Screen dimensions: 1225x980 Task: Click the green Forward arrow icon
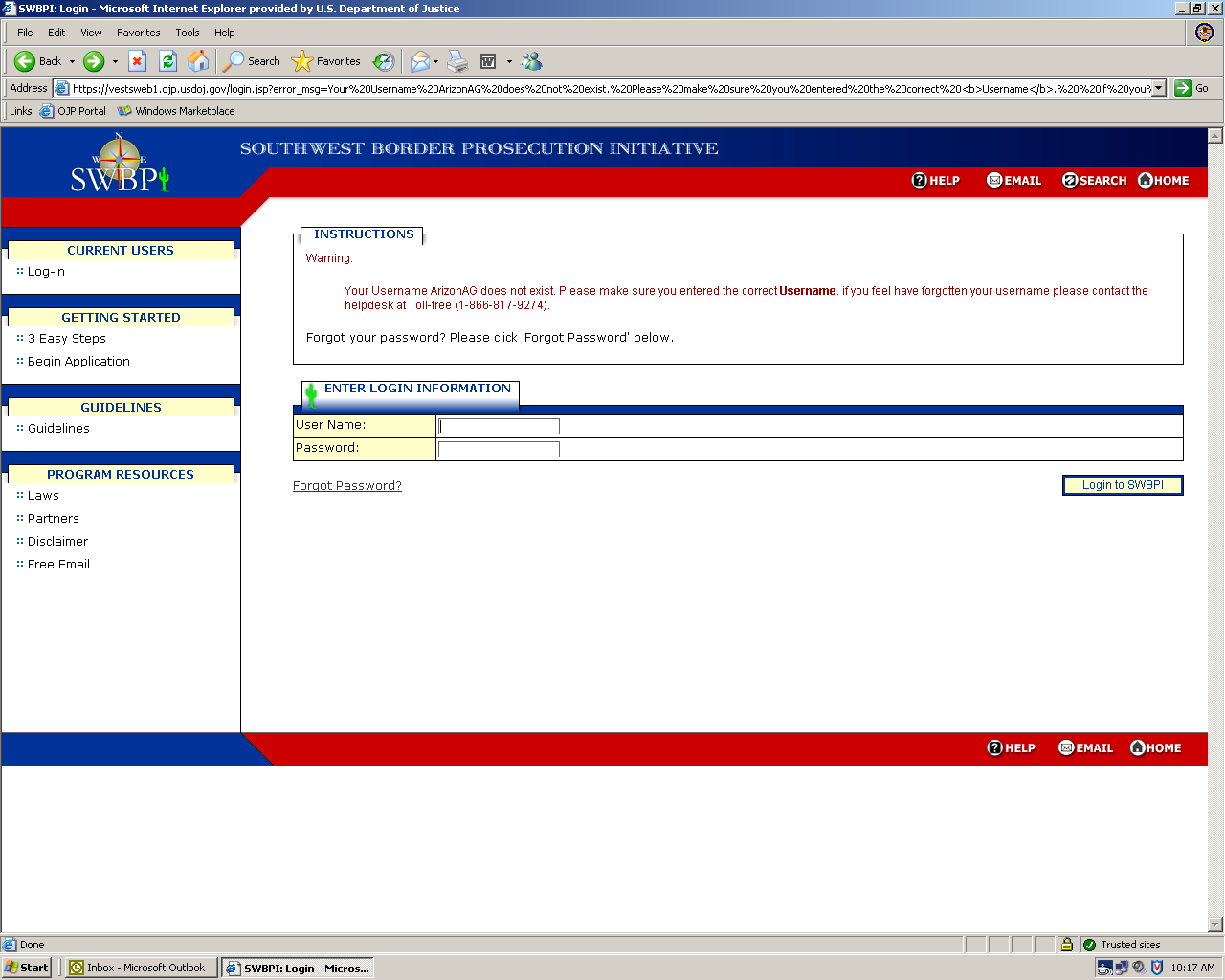coord(94,61)
